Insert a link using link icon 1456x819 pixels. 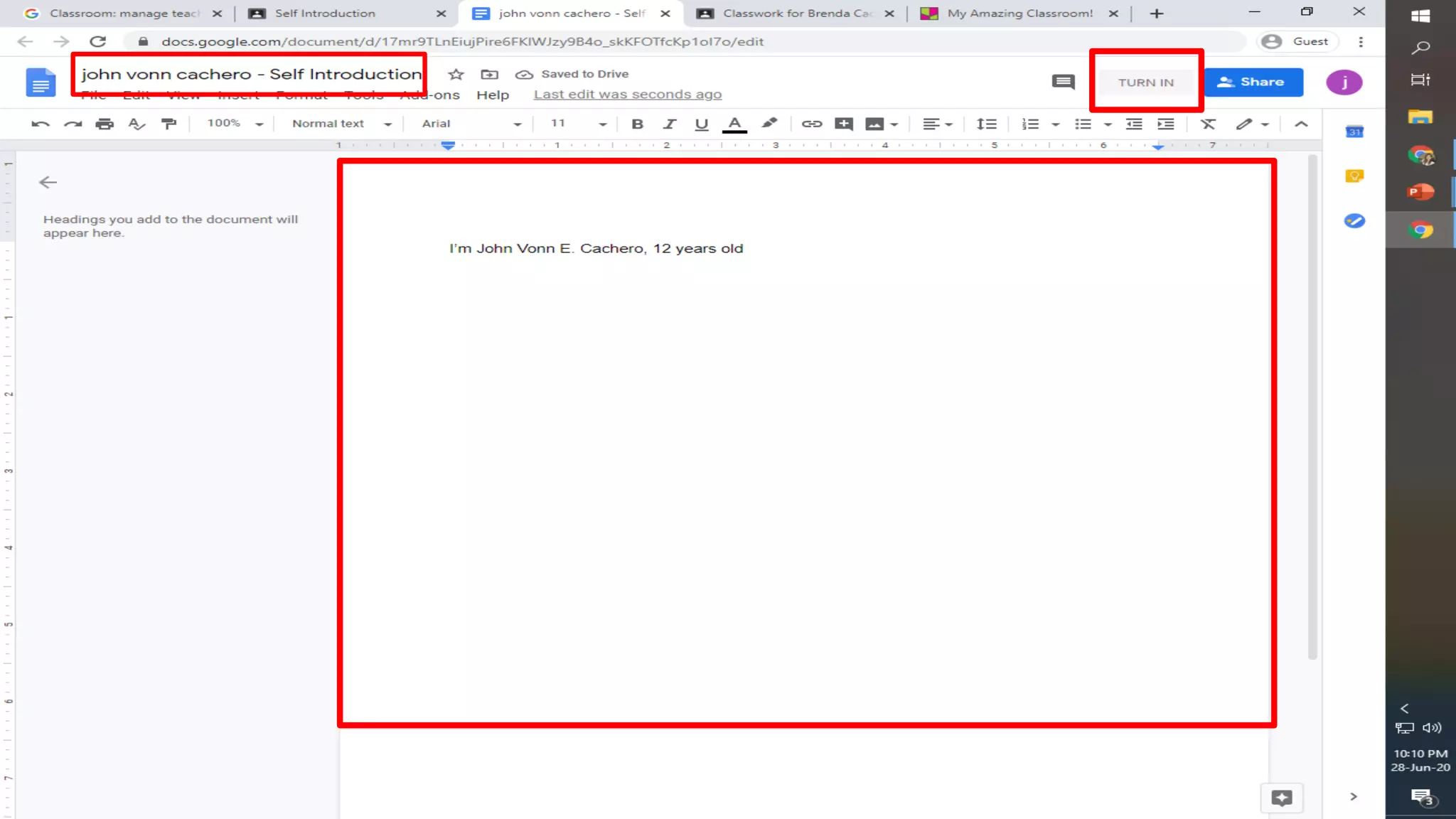pos(811,124)
